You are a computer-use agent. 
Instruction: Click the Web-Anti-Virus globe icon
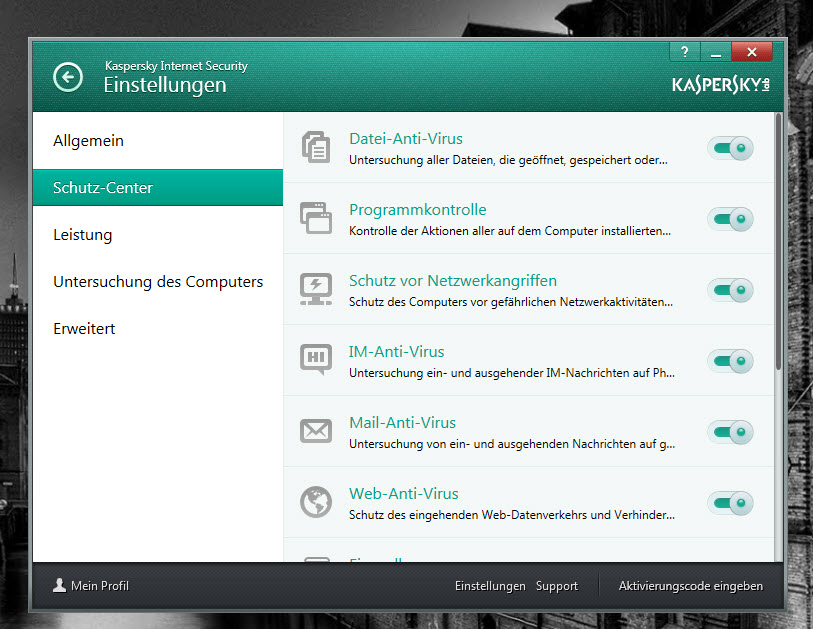(x=316, y=502)
